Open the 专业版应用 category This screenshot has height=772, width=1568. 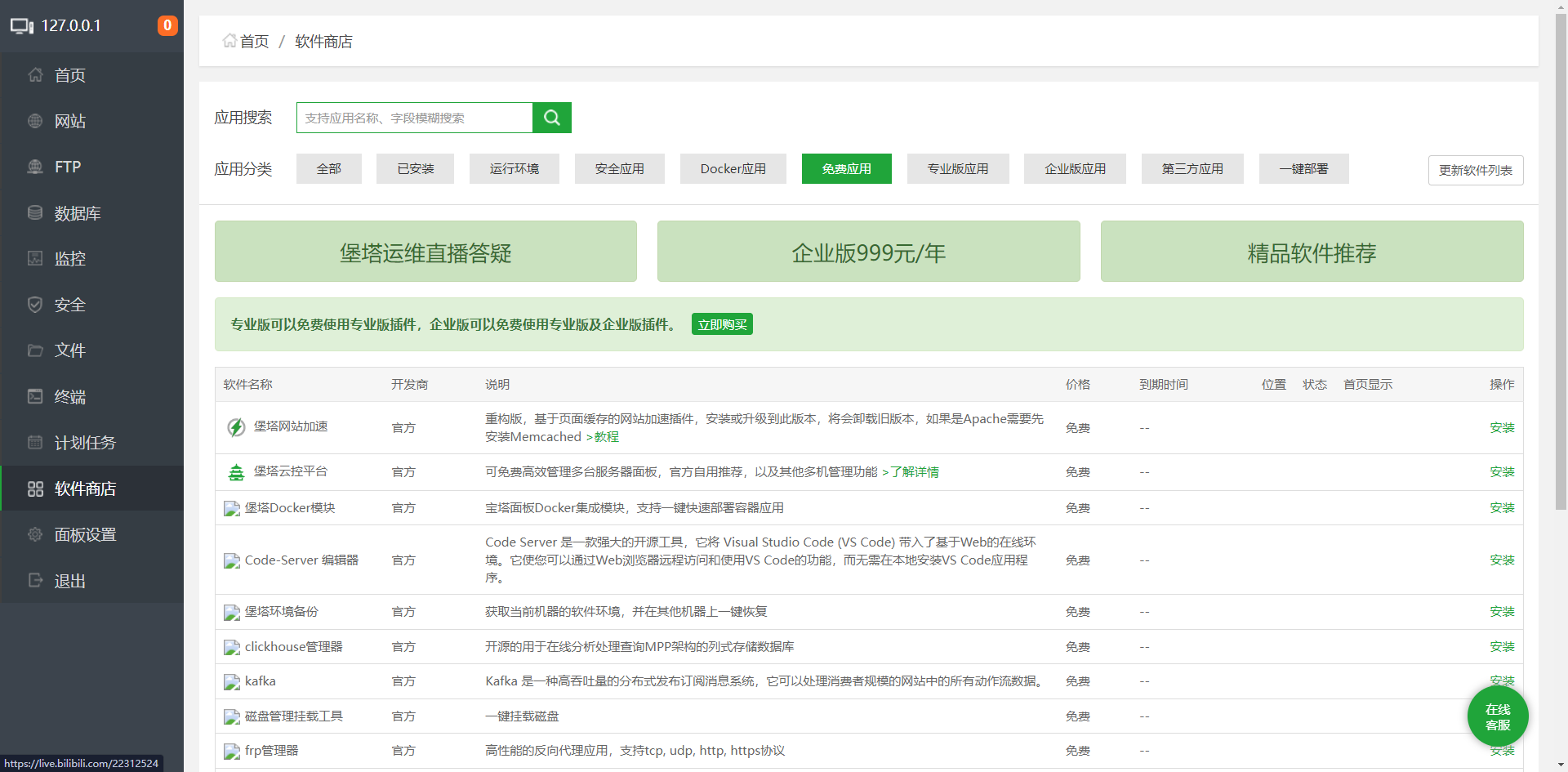point(958,168)
